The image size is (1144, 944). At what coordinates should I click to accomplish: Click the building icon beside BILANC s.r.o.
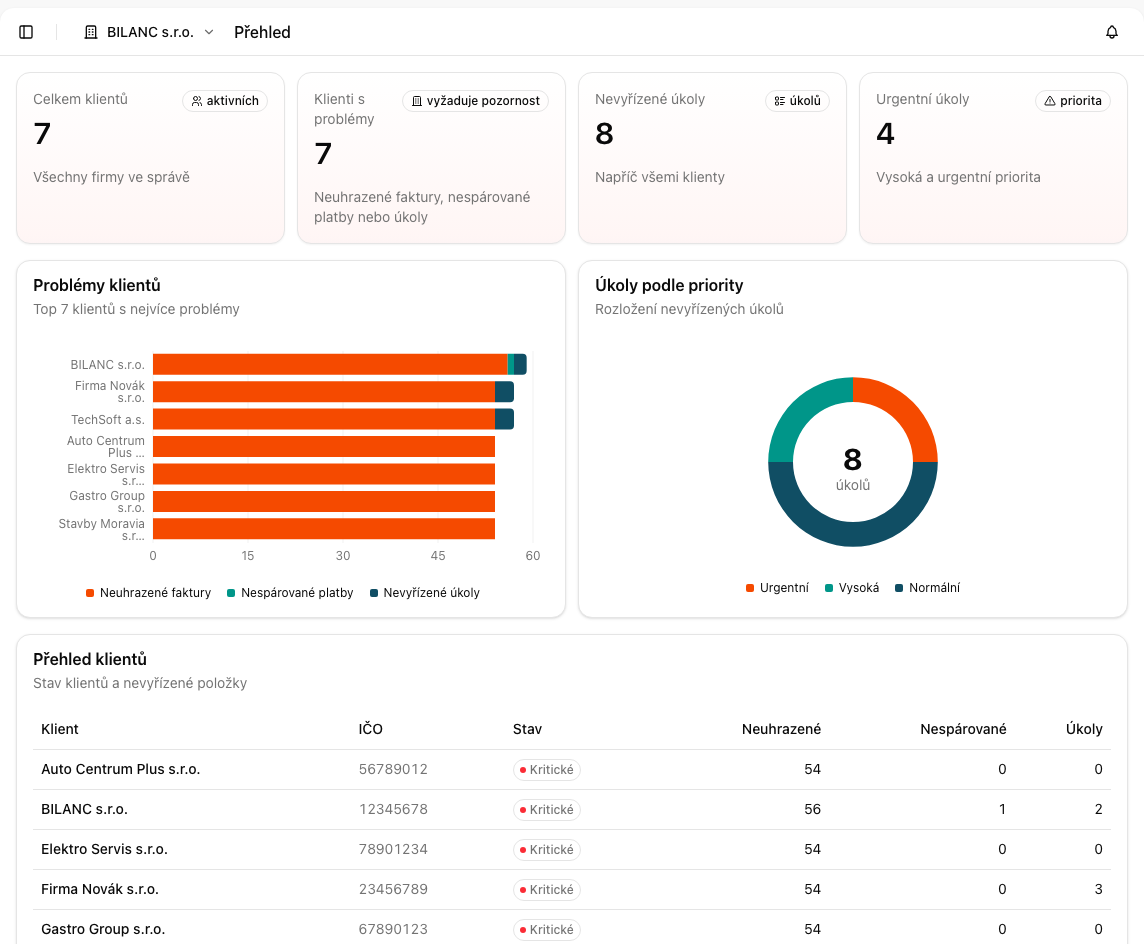pyautogui.click(x=91, y=32)
